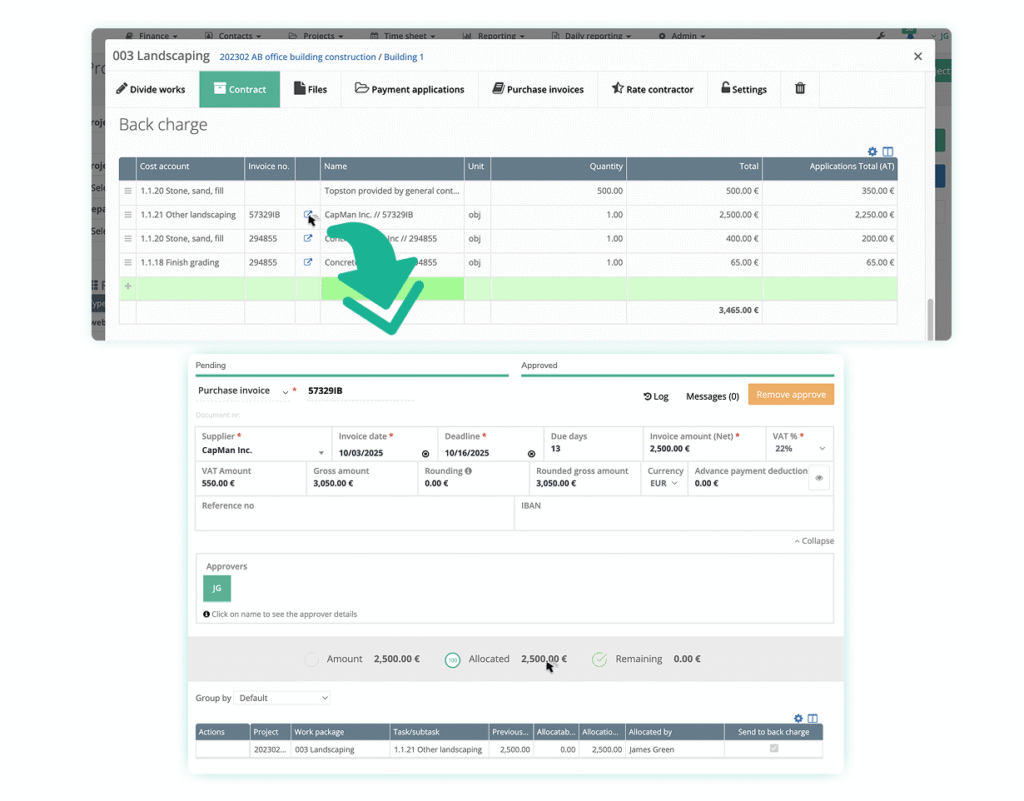Screen dimensions: 1024x801
Task: Open invoice 57329IB via its blue edit icon
Action: coord(308,214)
